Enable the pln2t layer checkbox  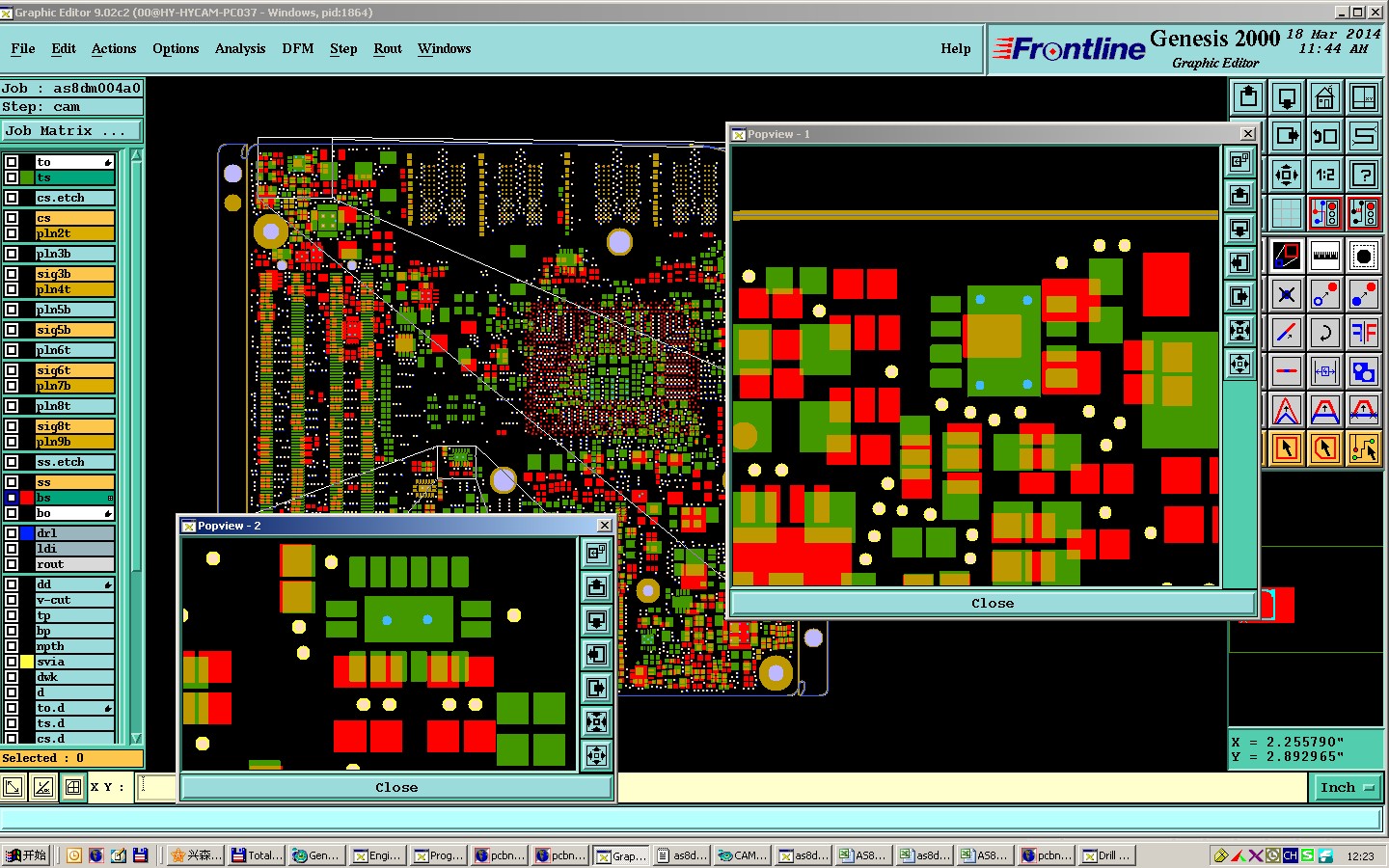coord(12,233)
